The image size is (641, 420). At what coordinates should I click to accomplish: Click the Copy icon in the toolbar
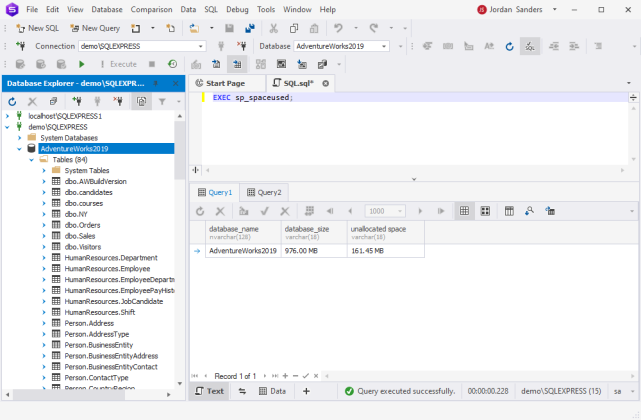294,28
